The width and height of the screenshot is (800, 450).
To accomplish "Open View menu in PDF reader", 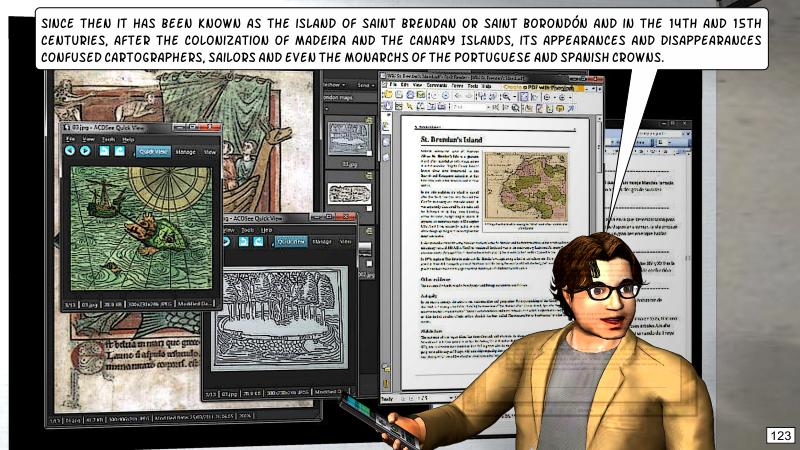I will [418, 85].
